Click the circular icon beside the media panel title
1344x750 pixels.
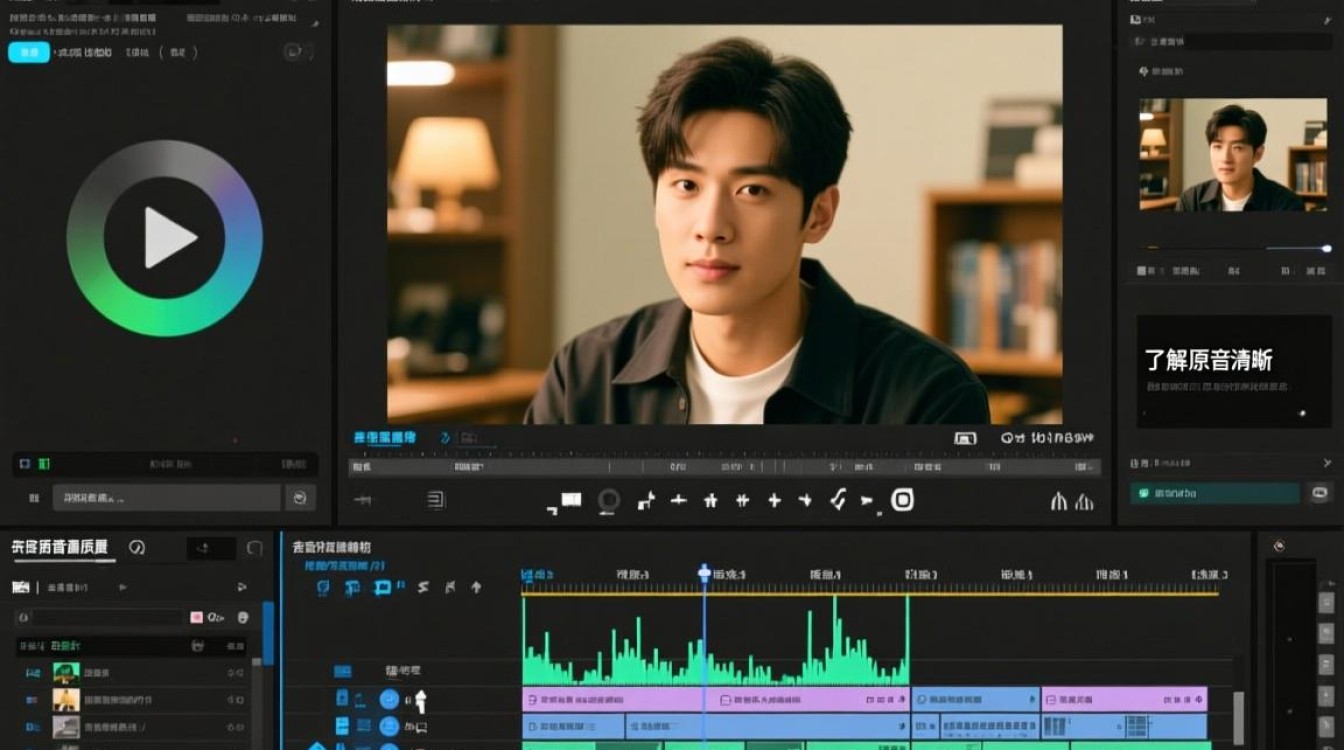click(x=137, y=547)
